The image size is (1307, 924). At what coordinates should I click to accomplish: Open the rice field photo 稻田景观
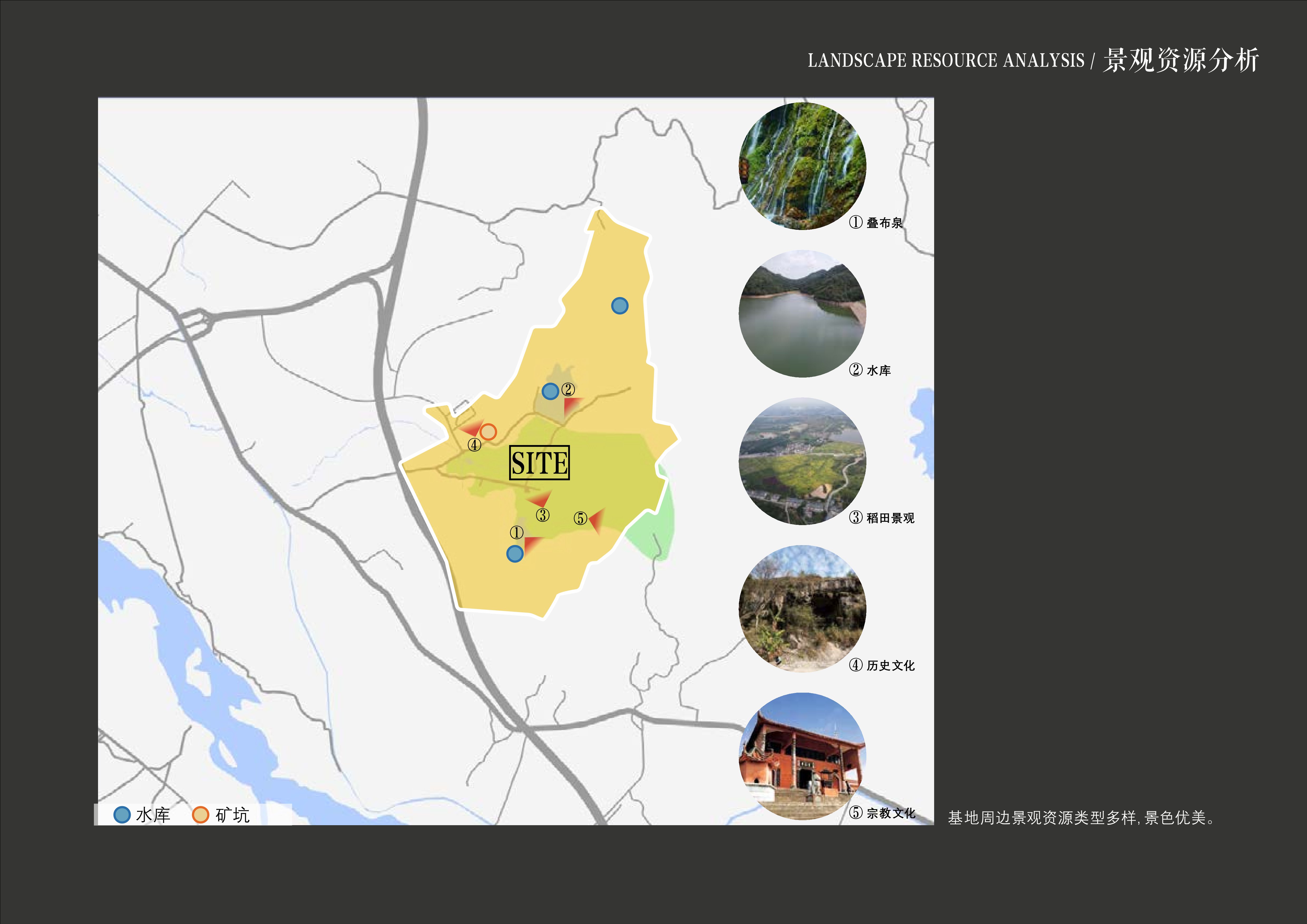802,461
